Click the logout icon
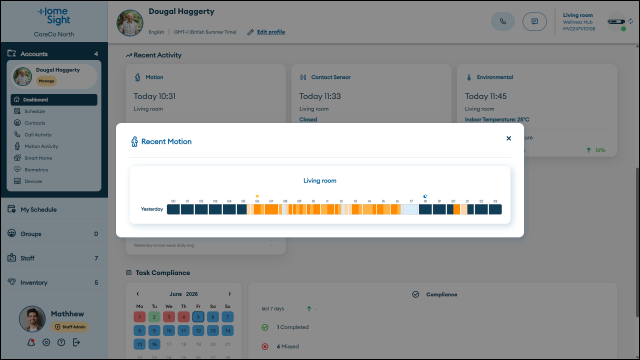The width and height of the screenshot is (640, 360). [76, 342]
